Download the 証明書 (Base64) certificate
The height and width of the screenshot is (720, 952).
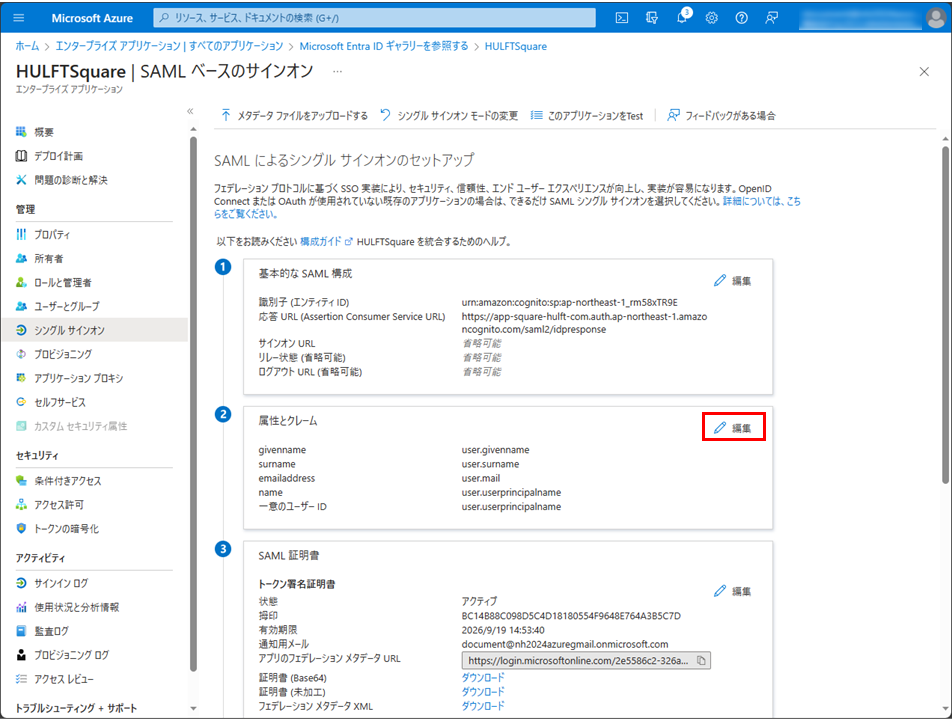(x=482, y=678)
